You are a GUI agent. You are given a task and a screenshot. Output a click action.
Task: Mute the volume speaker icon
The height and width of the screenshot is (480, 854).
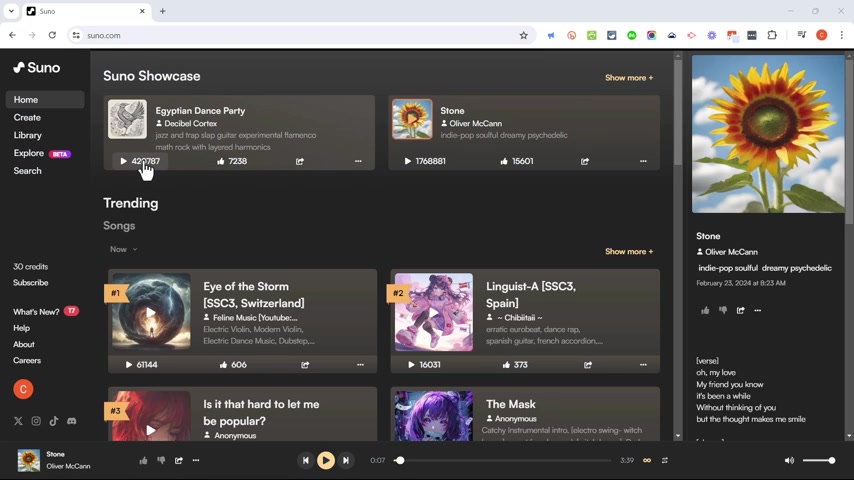[789, 460]
